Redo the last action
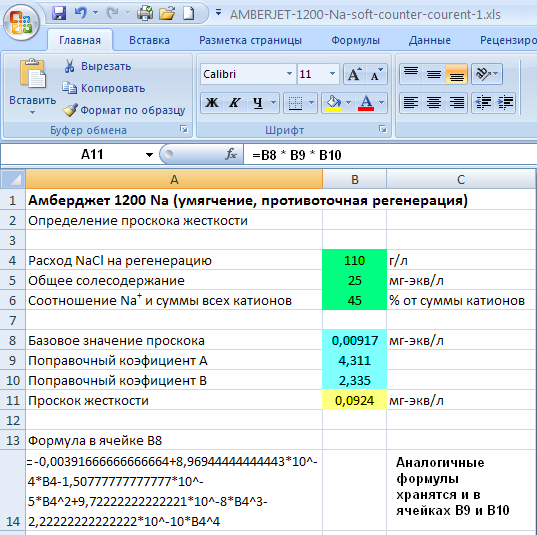Viewport: 537px width, 535px height. 112,14
